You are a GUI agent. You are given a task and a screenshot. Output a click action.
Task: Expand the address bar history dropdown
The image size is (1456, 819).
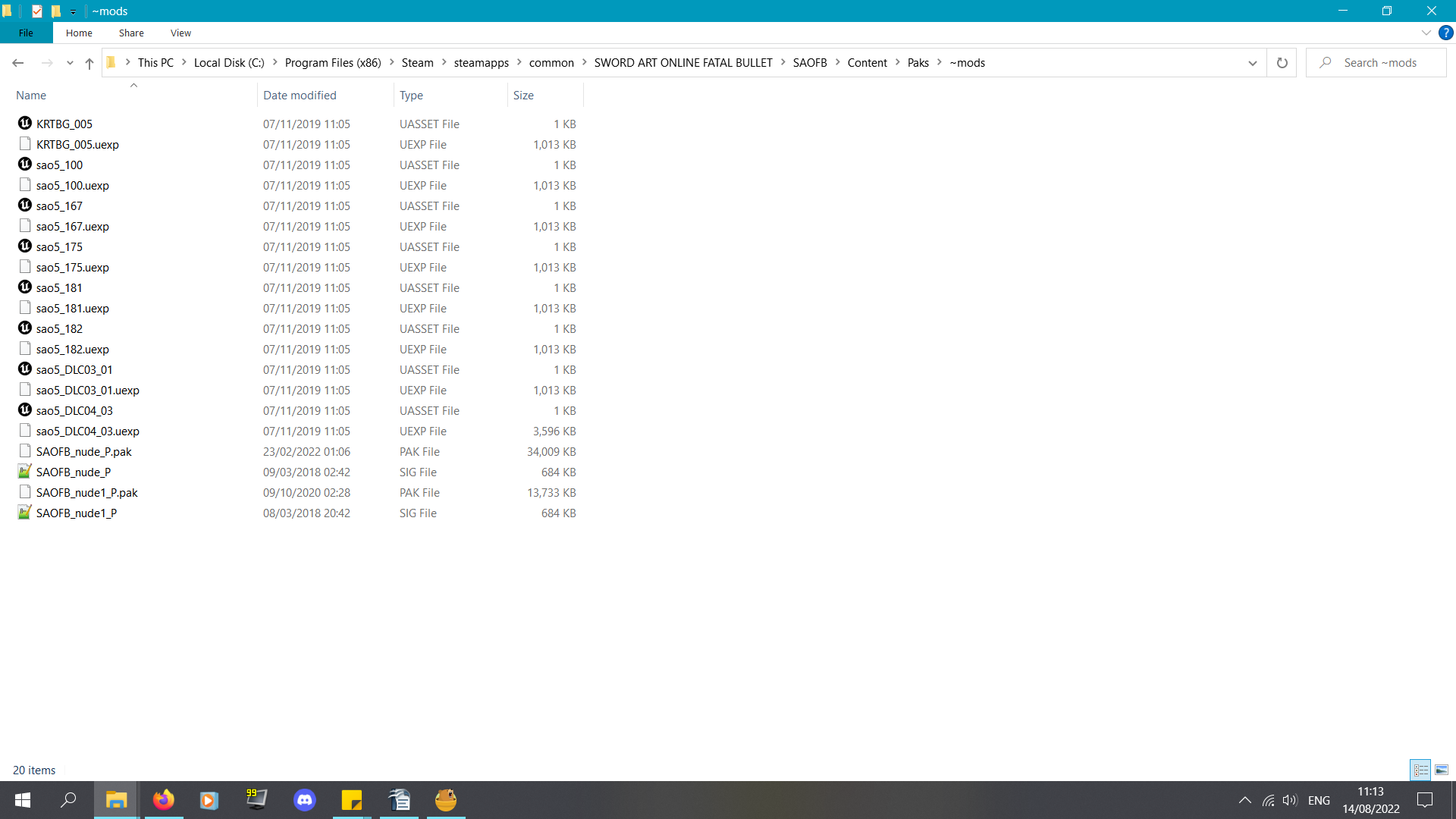click(1253, 63)
